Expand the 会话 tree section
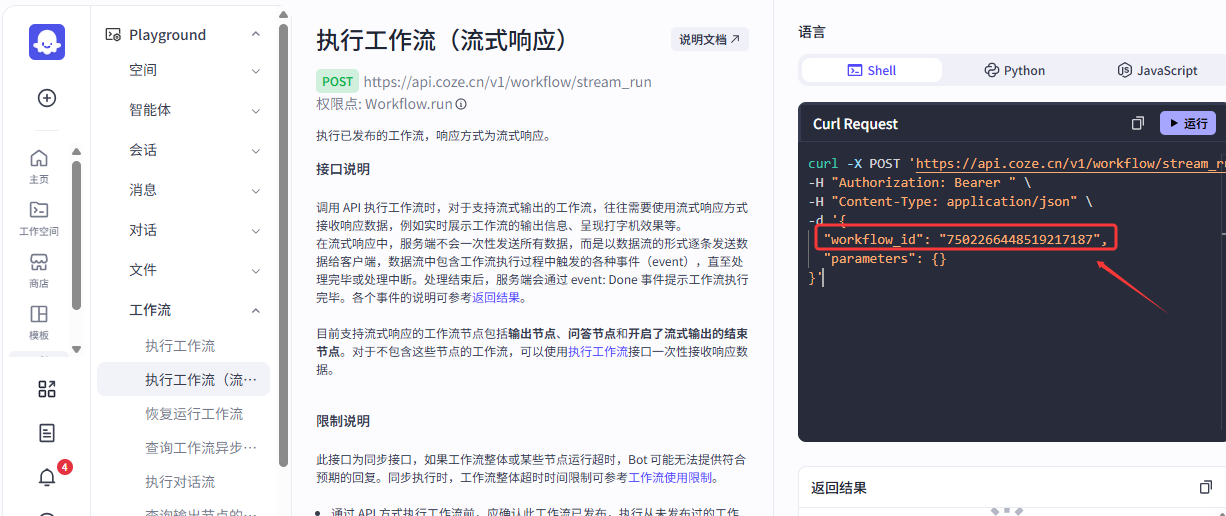Screen dimensions: 1226x516 [x=256, y=150]
